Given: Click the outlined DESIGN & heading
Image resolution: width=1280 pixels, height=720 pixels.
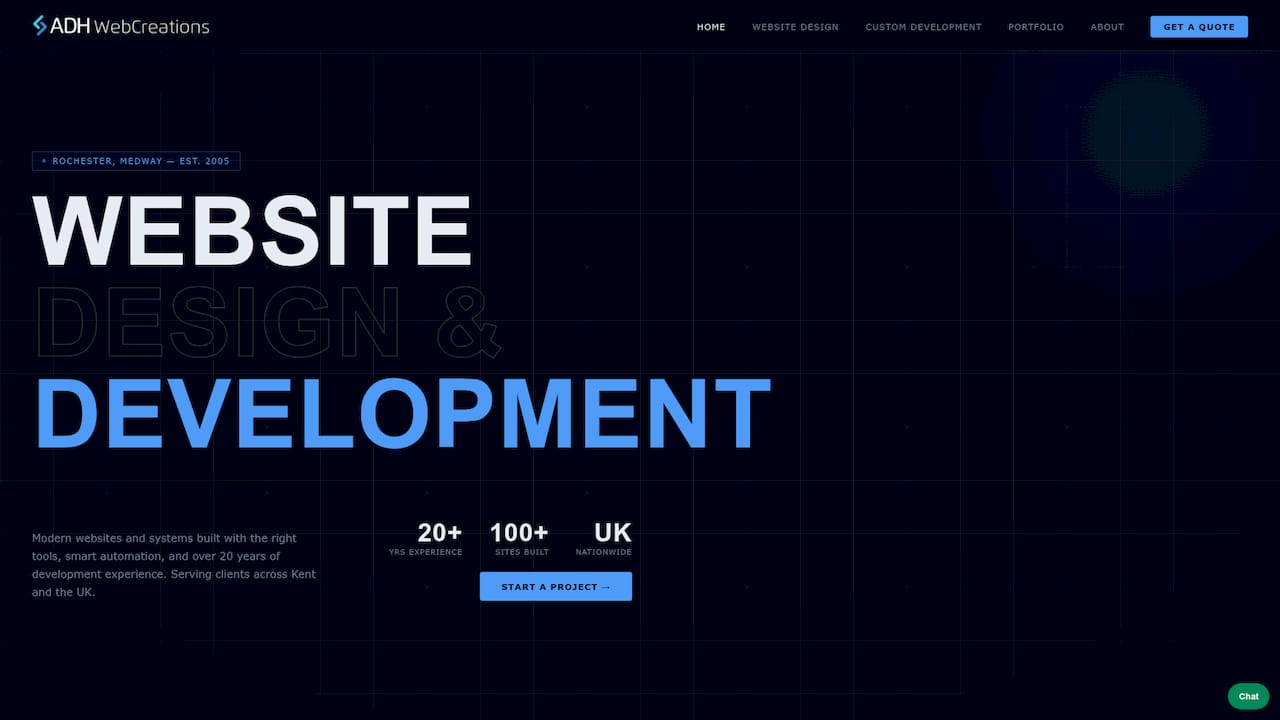Looking at the screenshot, I should [267, 322].
